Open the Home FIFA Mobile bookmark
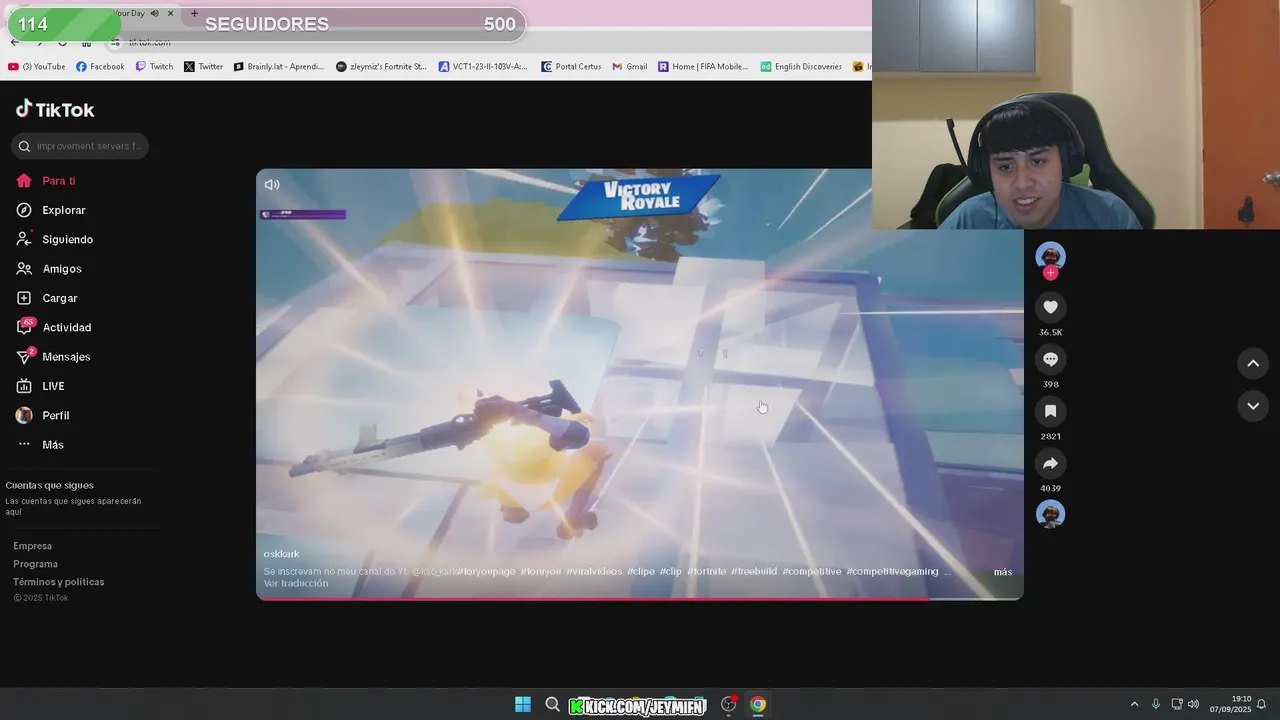The height and width of the screenshot is (720, 1280). coord(703,67)
